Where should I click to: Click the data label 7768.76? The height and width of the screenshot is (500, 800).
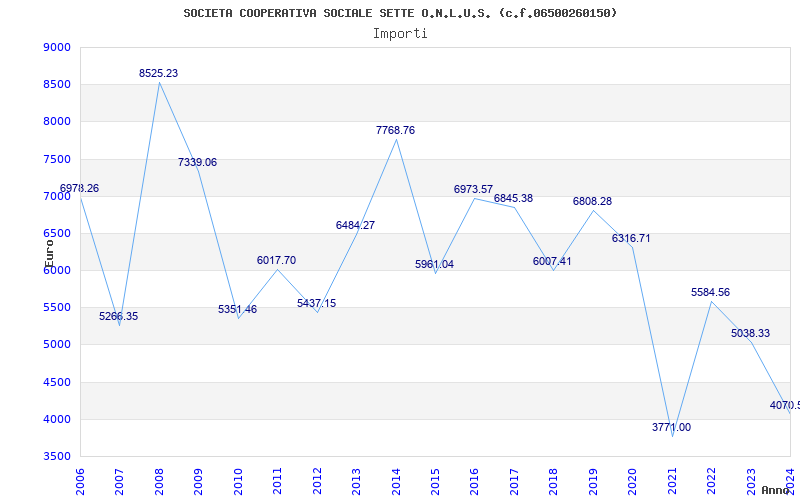pyautogui.click(x=395, y=130)
